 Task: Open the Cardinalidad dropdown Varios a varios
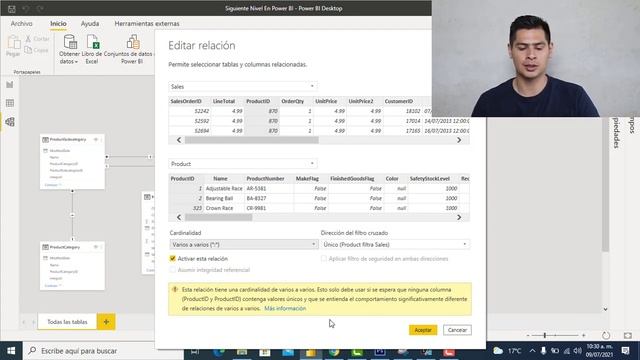tap(244, 244)
